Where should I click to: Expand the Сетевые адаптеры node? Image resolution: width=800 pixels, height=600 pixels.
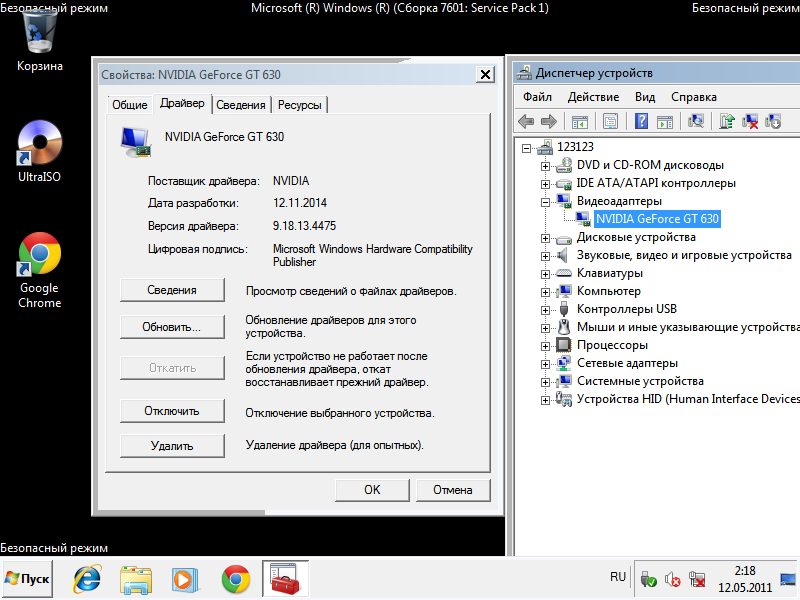[x=545, y=363]
